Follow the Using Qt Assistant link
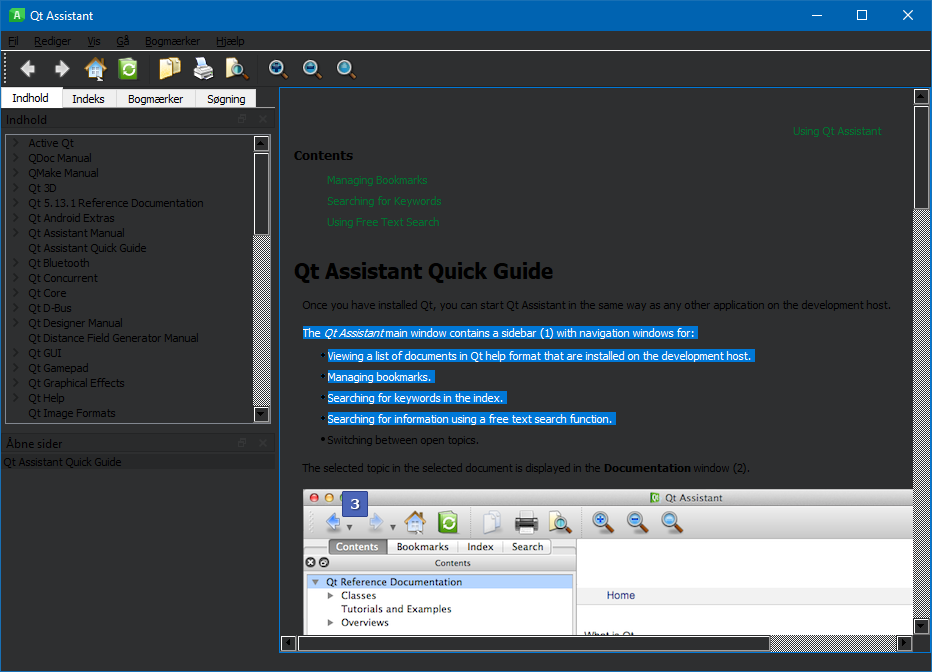The height and width of the screenshot is (672, 932). pyautogui.click(x=837, y=131)
